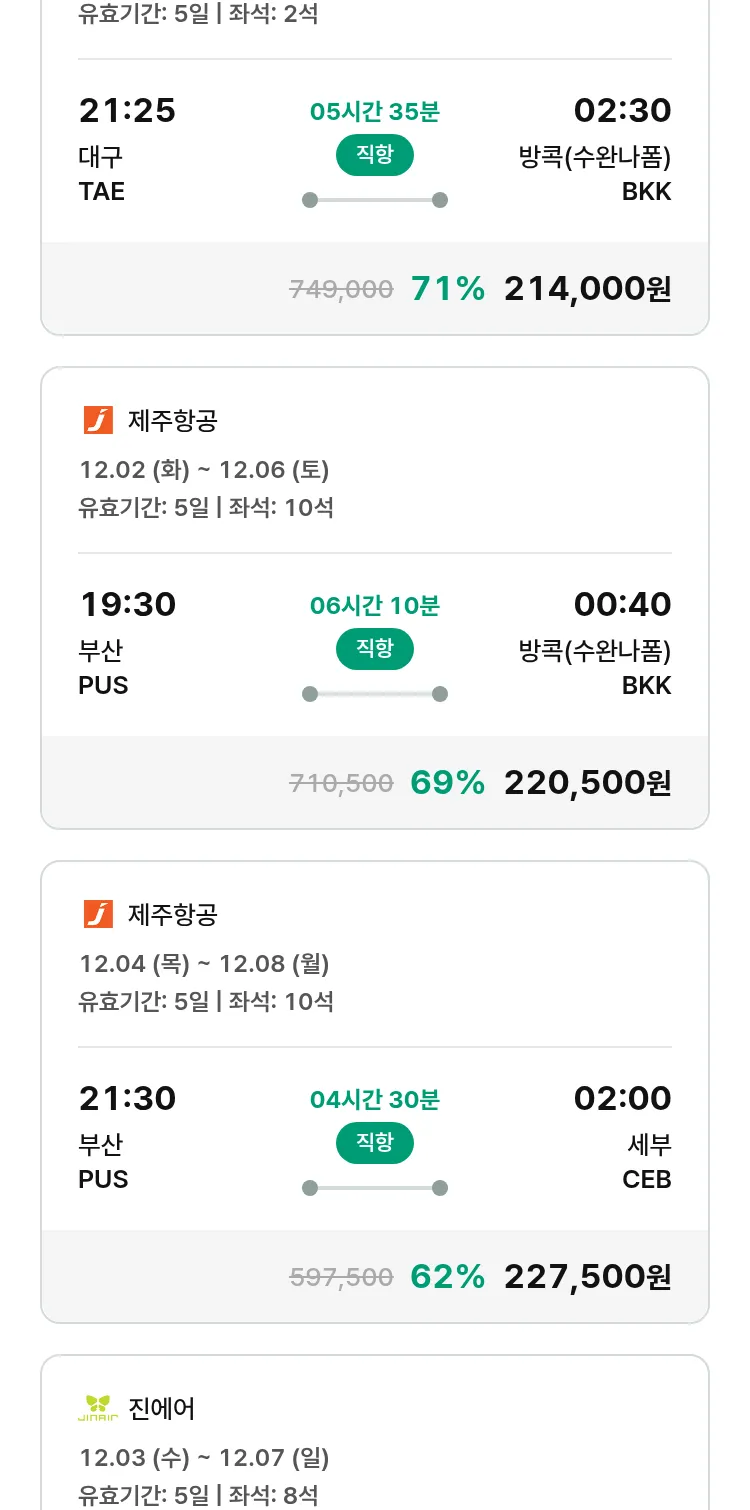The height and width of the screenshot is (1510, 750).
Task: Choose the 220,500원 fare
Action: coord(587,783)
